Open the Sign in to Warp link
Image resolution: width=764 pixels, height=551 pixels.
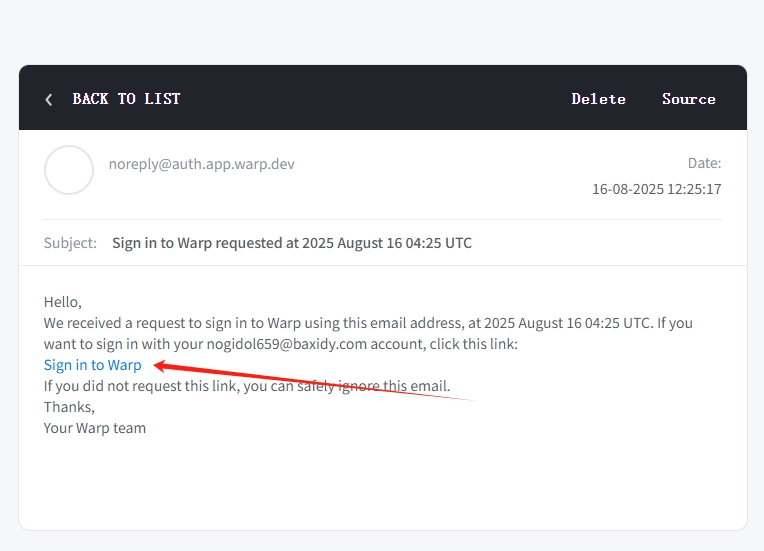pyautogui.click(x=92, y=365)
